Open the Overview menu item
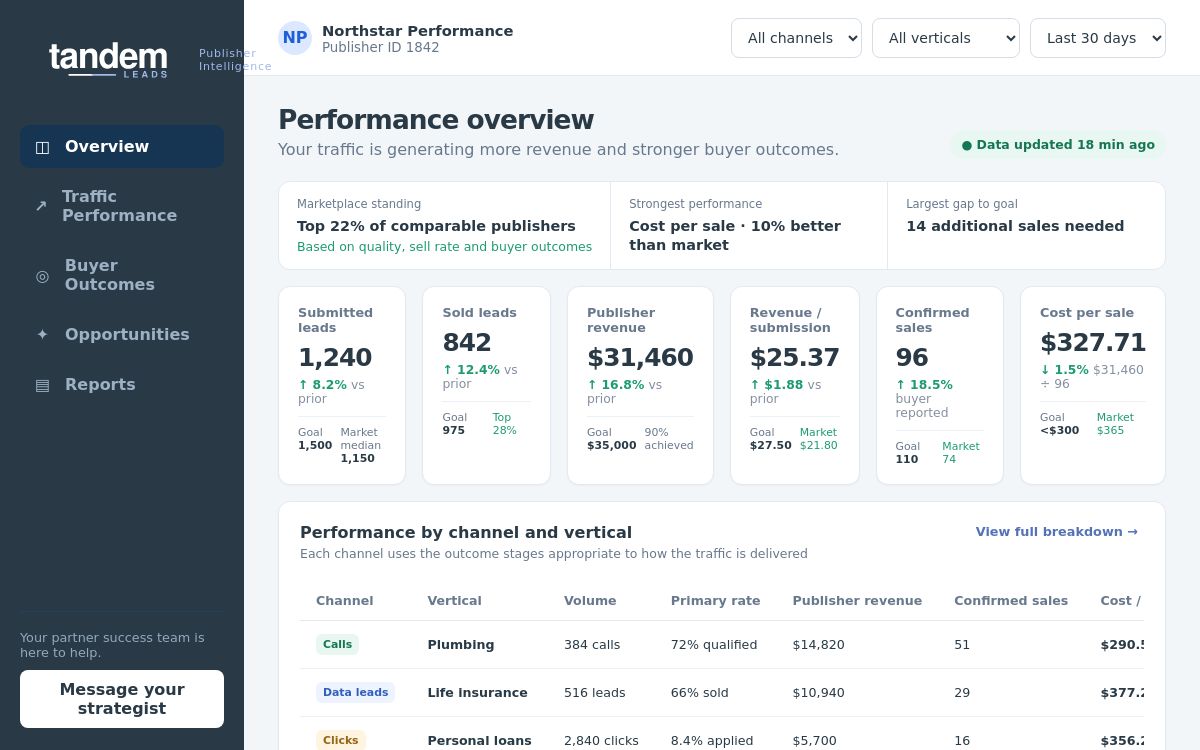Image resolution: width=1200 pixels, height=750 pixels. tap(122, 146)
